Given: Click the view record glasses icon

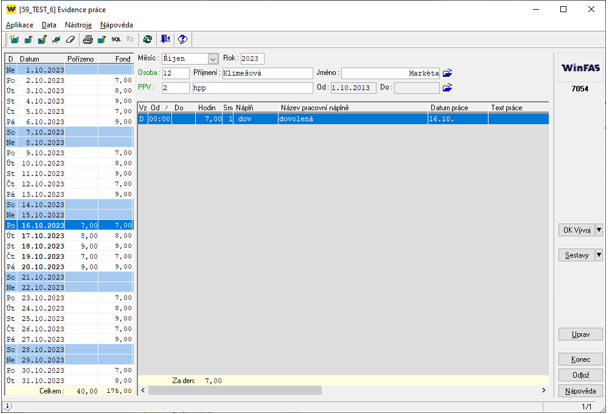Looking at the screenshot, I should click(x=56, y=39).
